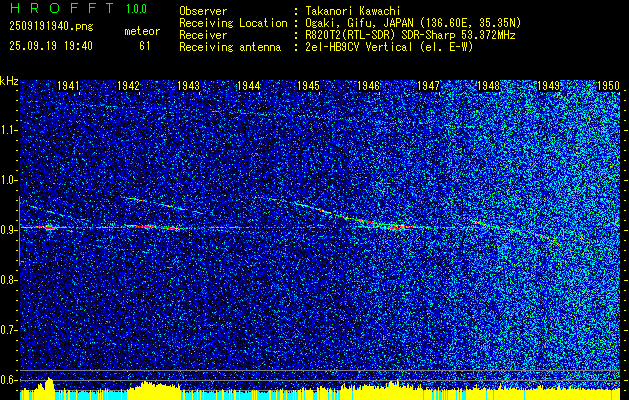Click the date stamp 25.09.19 19:40
This screenshot has width=629, height=400.
(x=51, y=46)
